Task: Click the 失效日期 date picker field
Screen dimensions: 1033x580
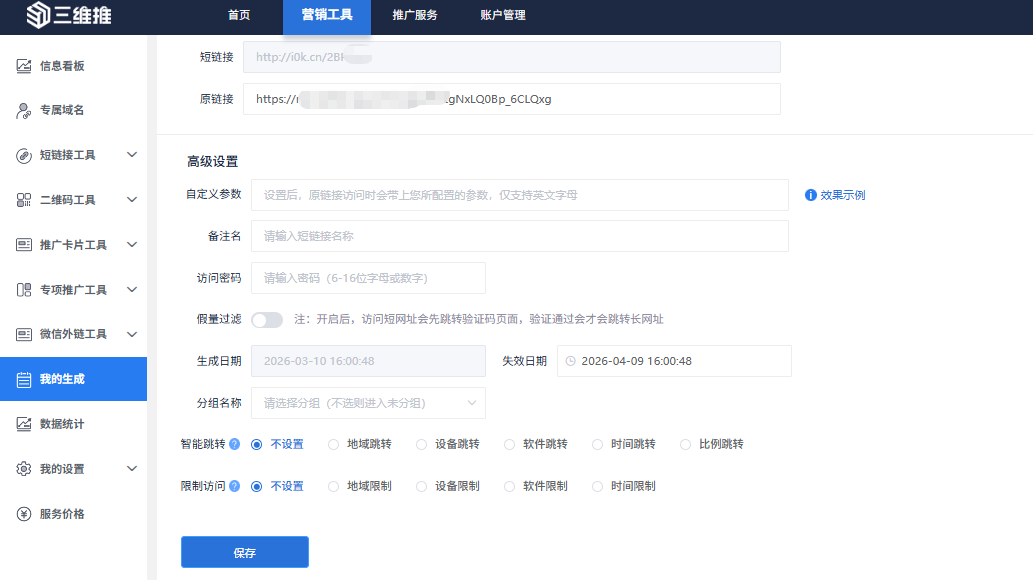Action: pyautogui.click(x=674, y=361)
